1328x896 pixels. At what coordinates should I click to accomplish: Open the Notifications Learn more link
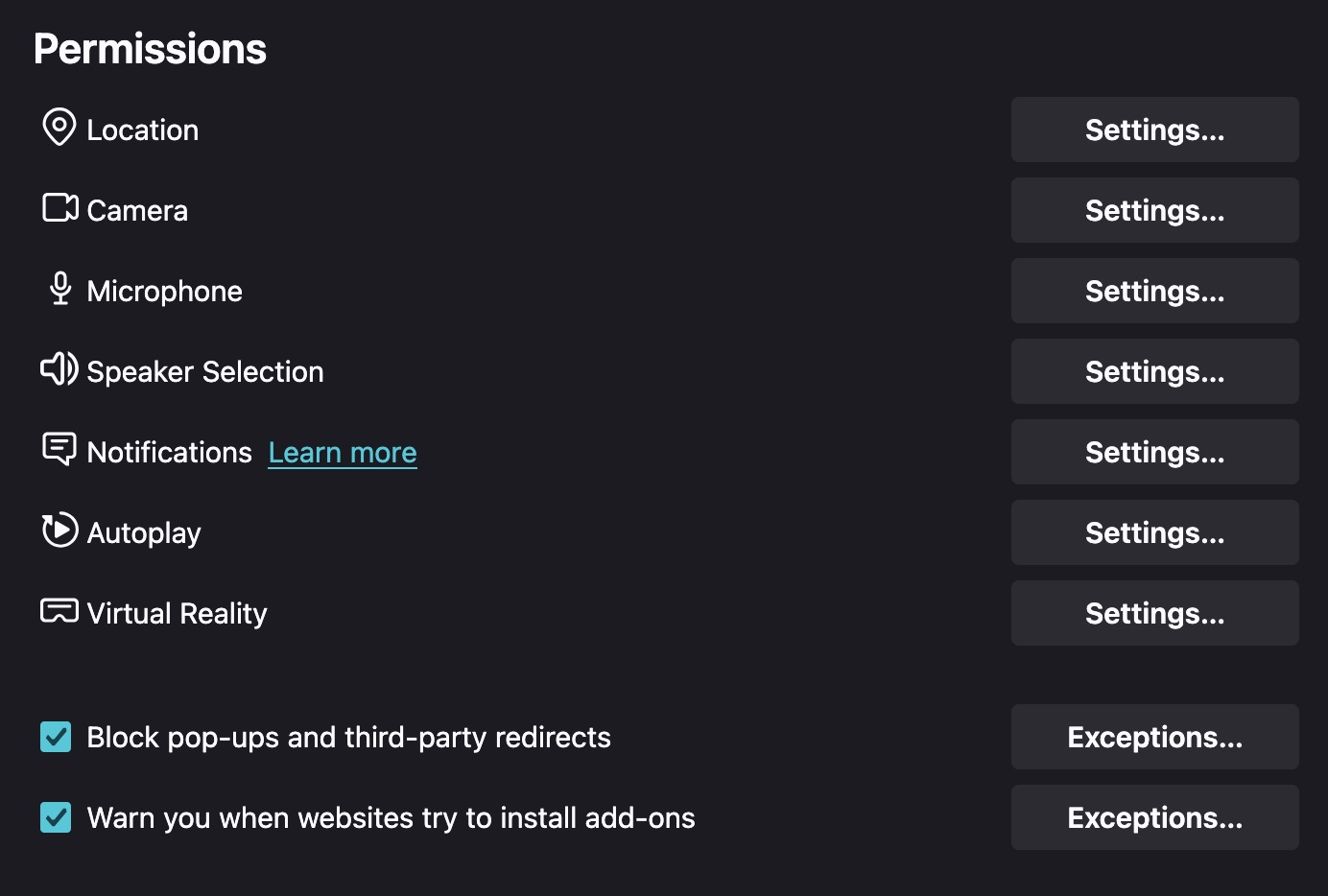(343, 453)
